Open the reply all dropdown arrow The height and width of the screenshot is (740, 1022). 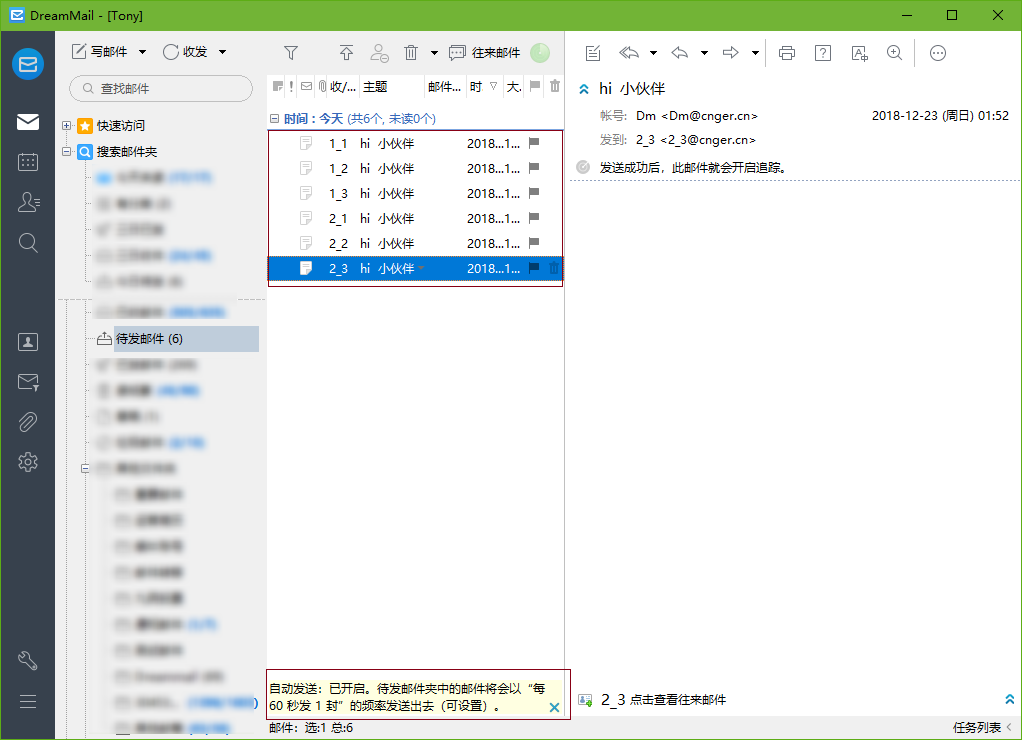(653, 53)
